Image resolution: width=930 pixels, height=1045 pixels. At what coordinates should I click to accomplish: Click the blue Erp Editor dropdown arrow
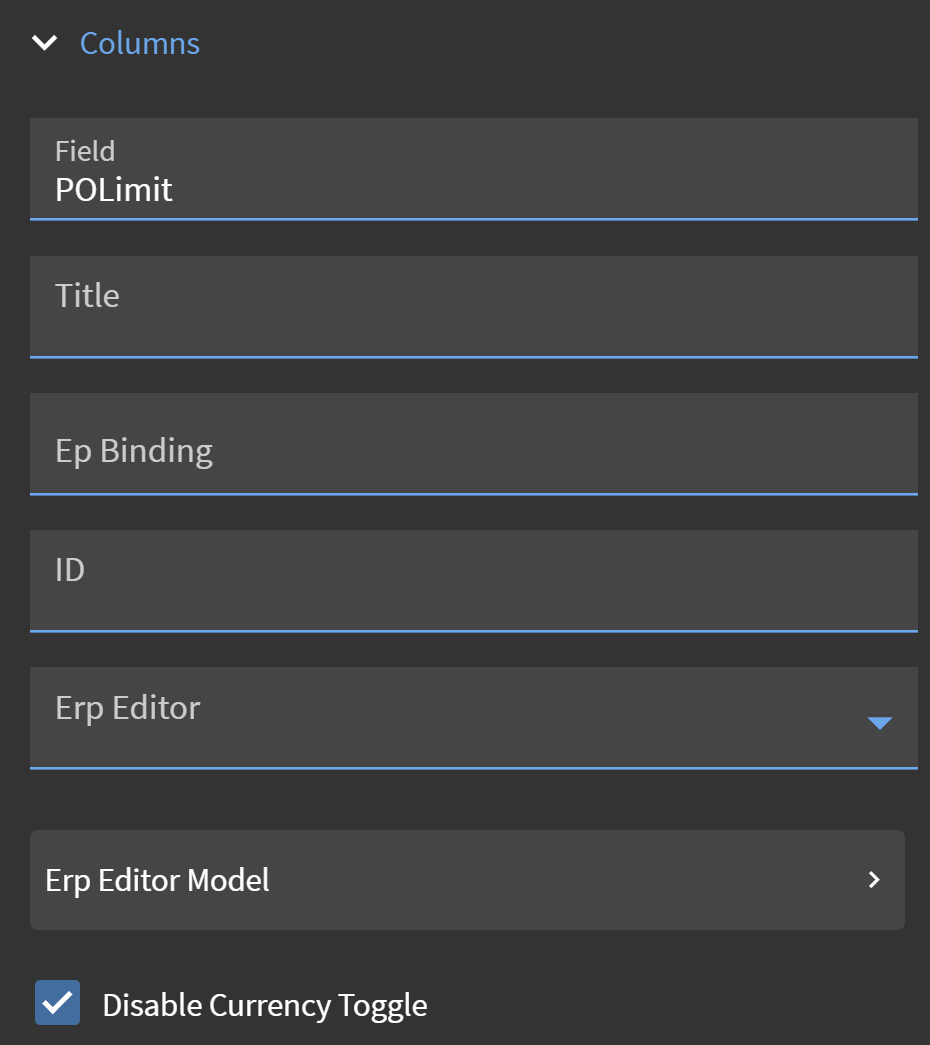[x=879, y=722]
